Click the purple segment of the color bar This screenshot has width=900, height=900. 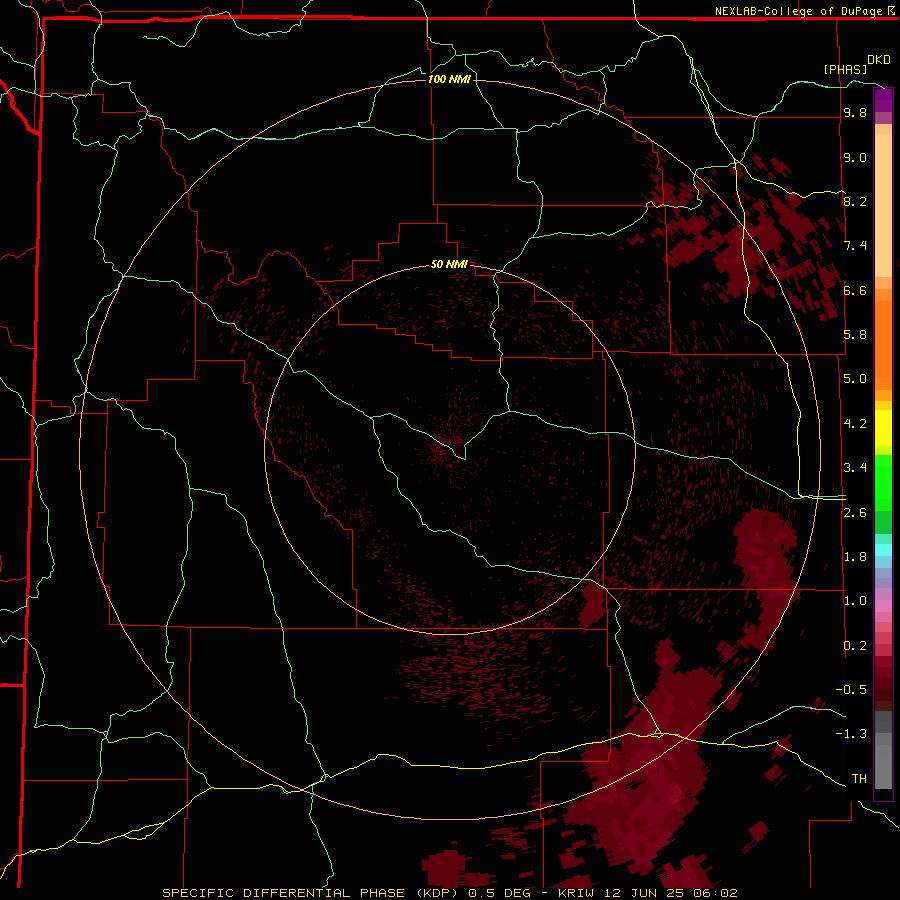(x=883, y=100)
